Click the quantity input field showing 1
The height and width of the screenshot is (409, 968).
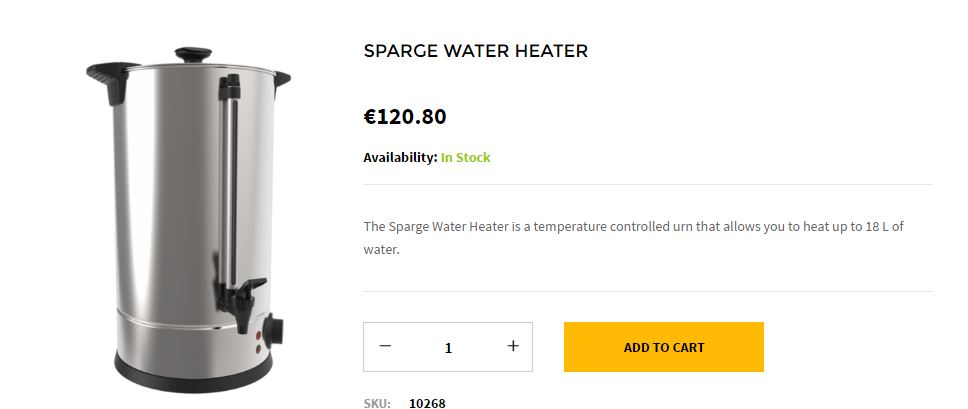[x=448, y=348]
